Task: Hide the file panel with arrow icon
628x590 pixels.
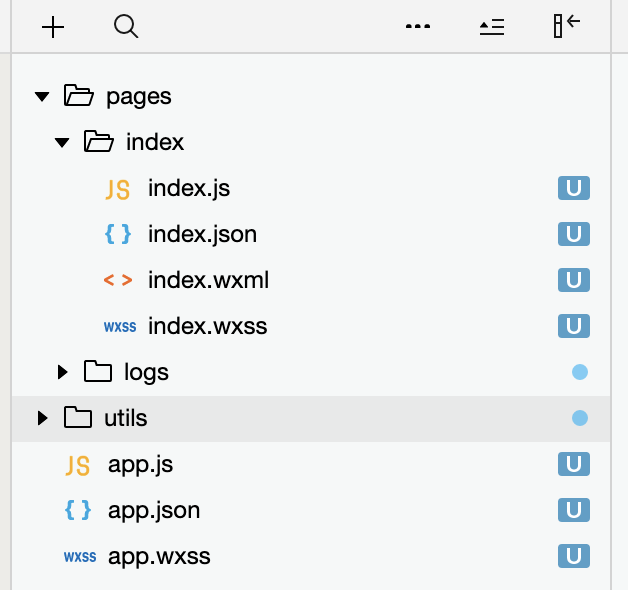Action: pos(567,26)
